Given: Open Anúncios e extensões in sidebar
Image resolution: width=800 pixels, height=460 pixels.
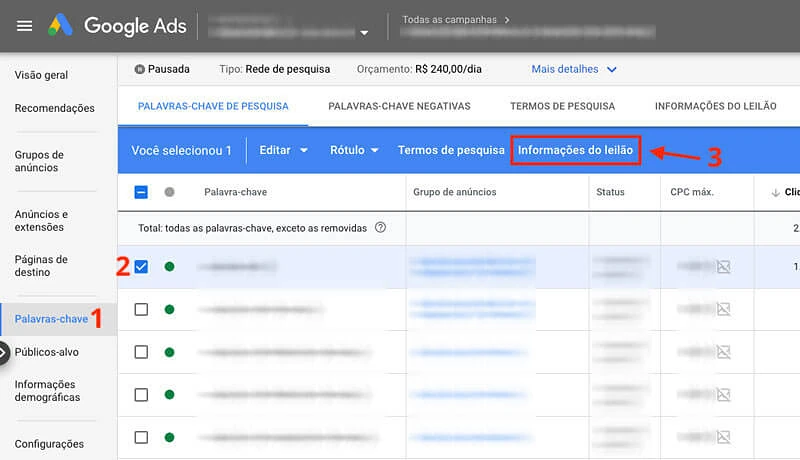Looking at the screenshot, I should 41,220.
